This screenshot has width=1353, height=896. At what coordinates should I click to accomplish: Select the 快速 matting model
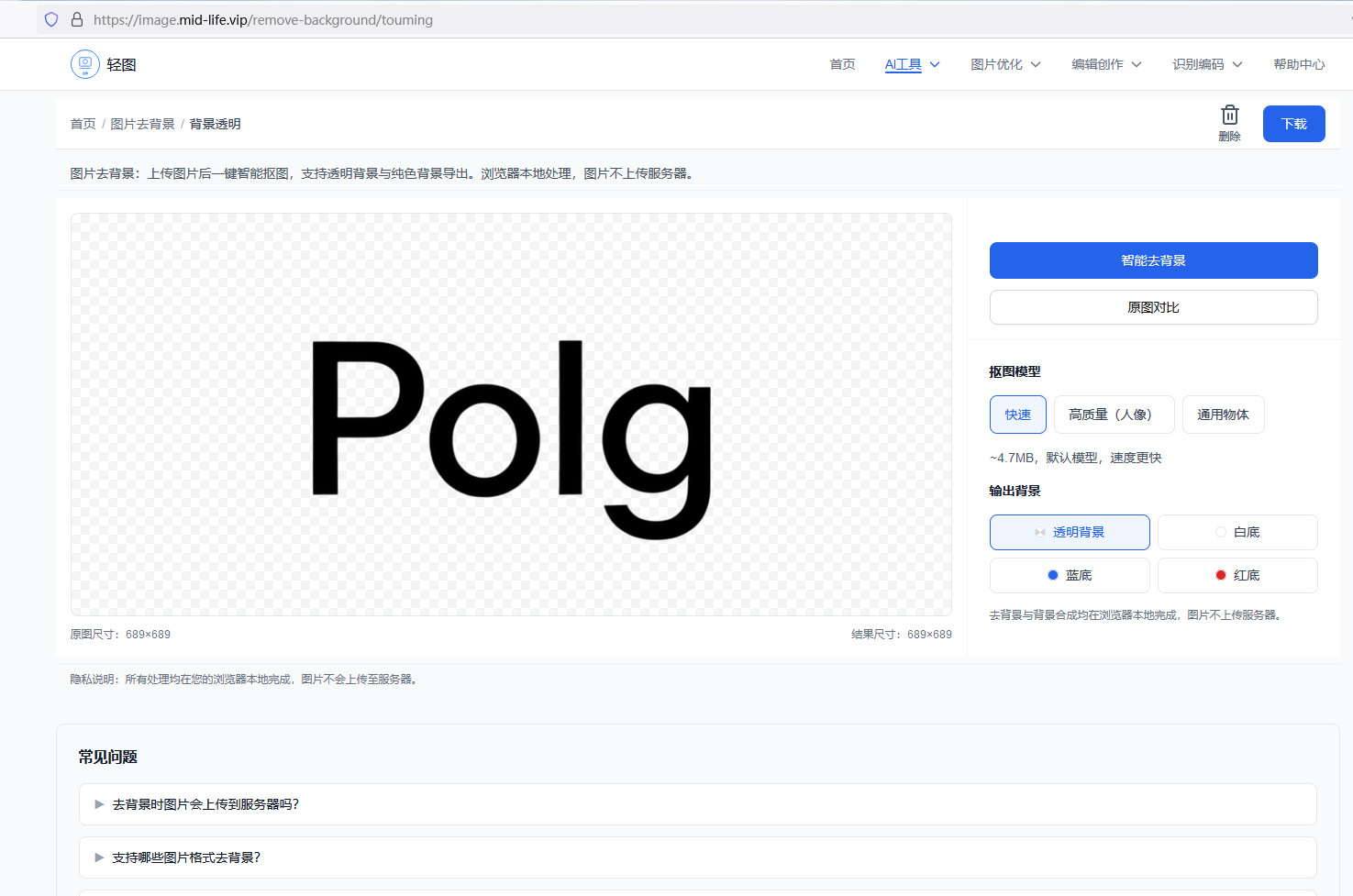pyautogui.click(x=1017, y=415)
